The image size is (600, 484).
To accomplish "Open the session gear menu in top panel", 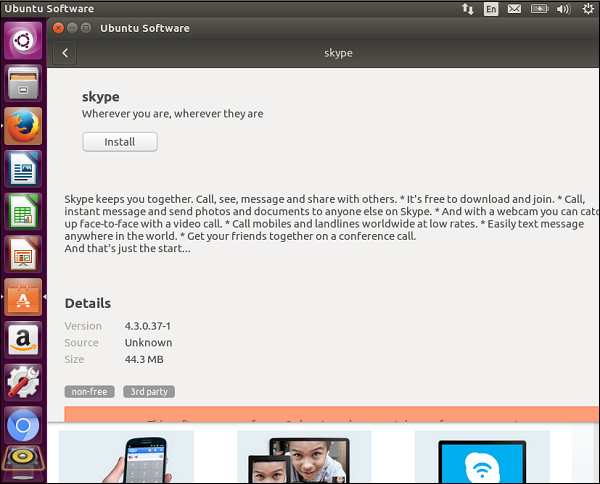I will tap(587, 9).
